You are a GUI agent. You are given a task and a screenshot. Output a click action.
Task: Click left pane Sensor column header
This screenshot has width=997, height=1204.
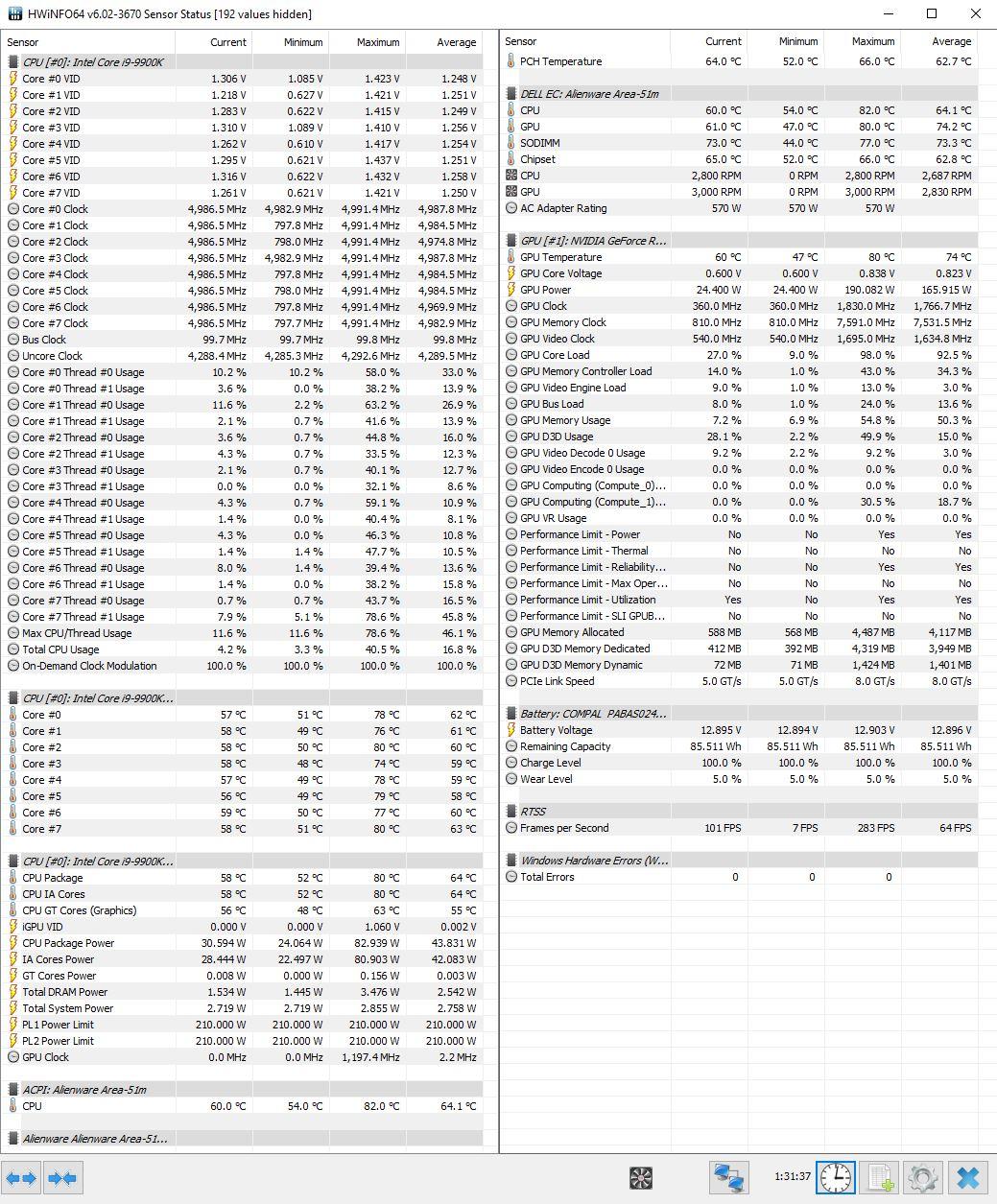click(23, 42)
